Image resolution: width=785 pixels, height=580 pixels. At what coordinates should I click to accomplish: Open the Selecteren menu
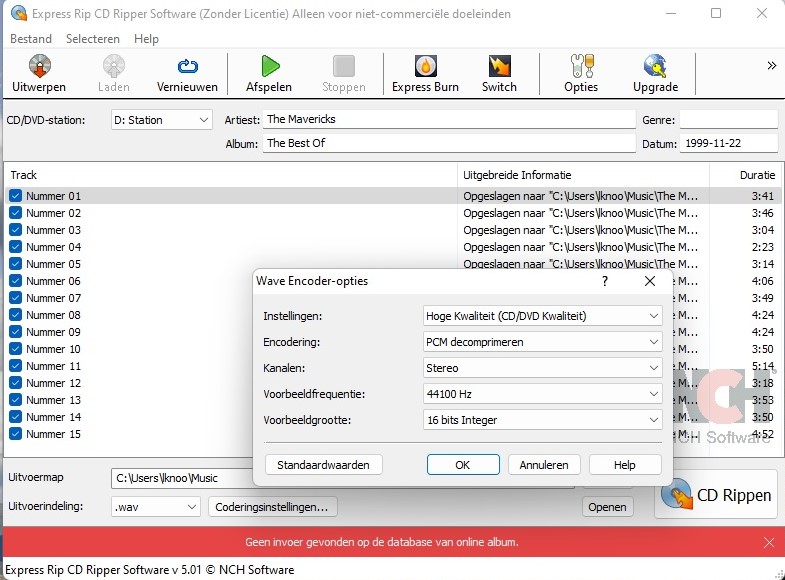pyautogui.click(x=93, y=39)
